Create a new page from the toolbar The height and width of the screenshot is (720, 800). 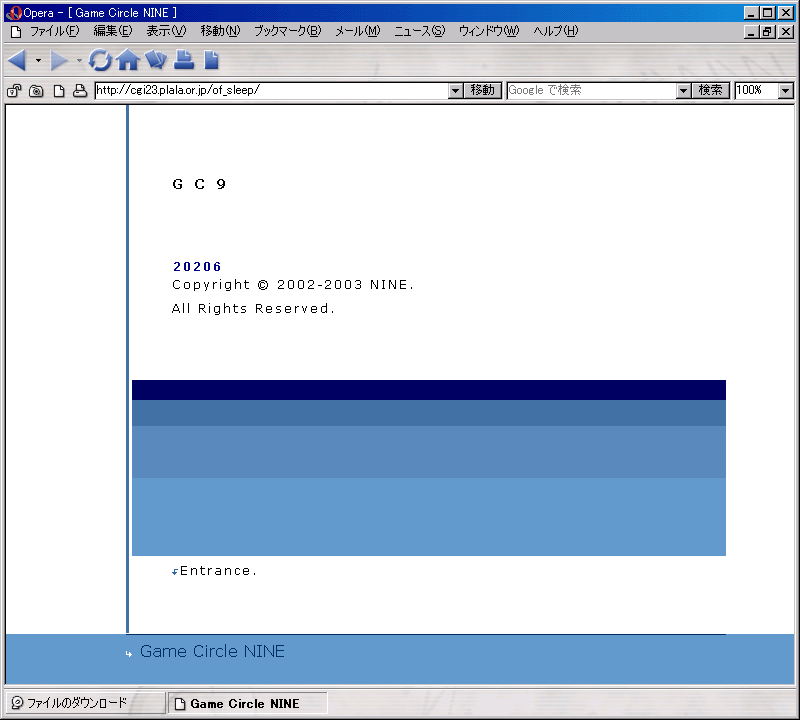pyautogui.click(x=211, y=60)
